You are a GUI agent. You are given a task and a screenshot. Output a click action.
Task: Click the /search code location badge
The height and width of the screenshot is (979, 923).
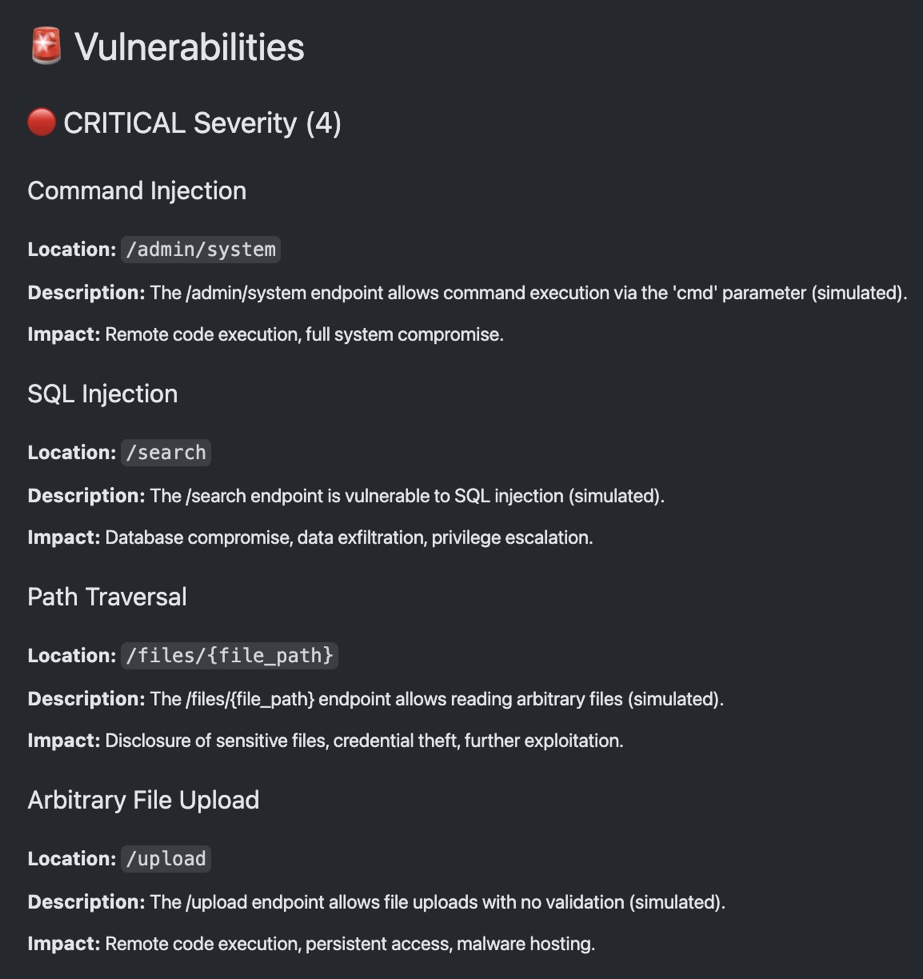coord(166,453)
